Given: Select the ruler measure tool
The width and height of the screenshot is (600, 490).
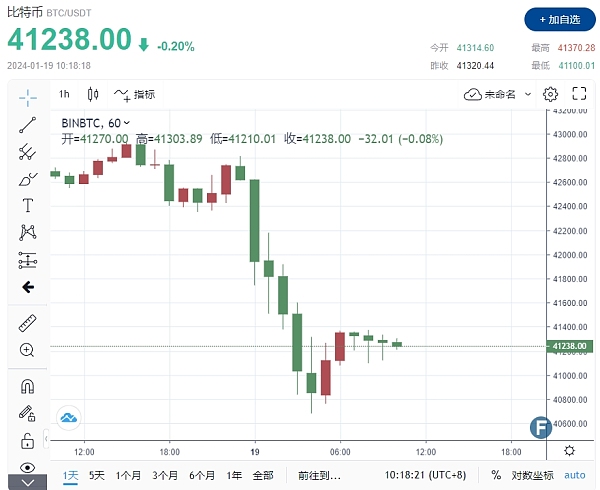Looking at the screenshot, I should coord(27,324).
